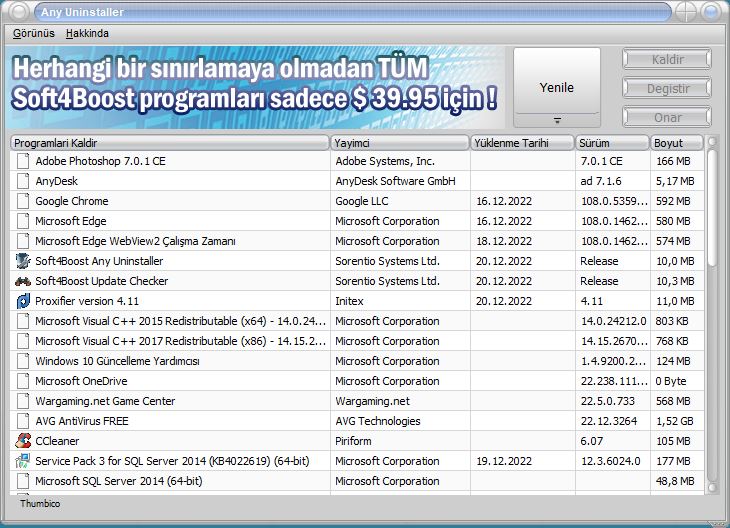This screenshot has width=730, height=528.
Task: Sort by Sürüm column header
Action: 612,143
